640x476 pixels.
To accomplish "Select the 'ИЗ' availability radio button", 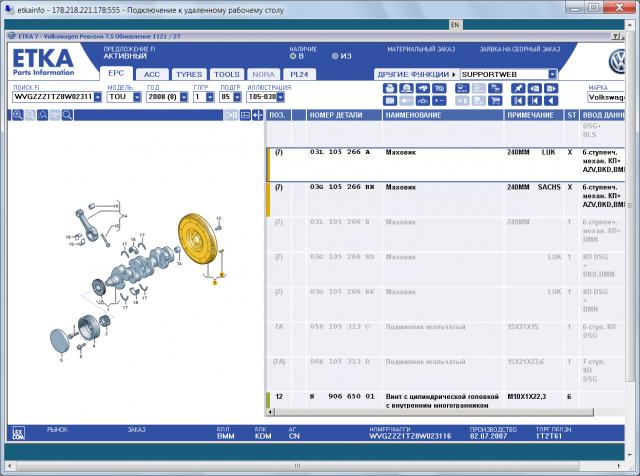I will click(335, 56).
